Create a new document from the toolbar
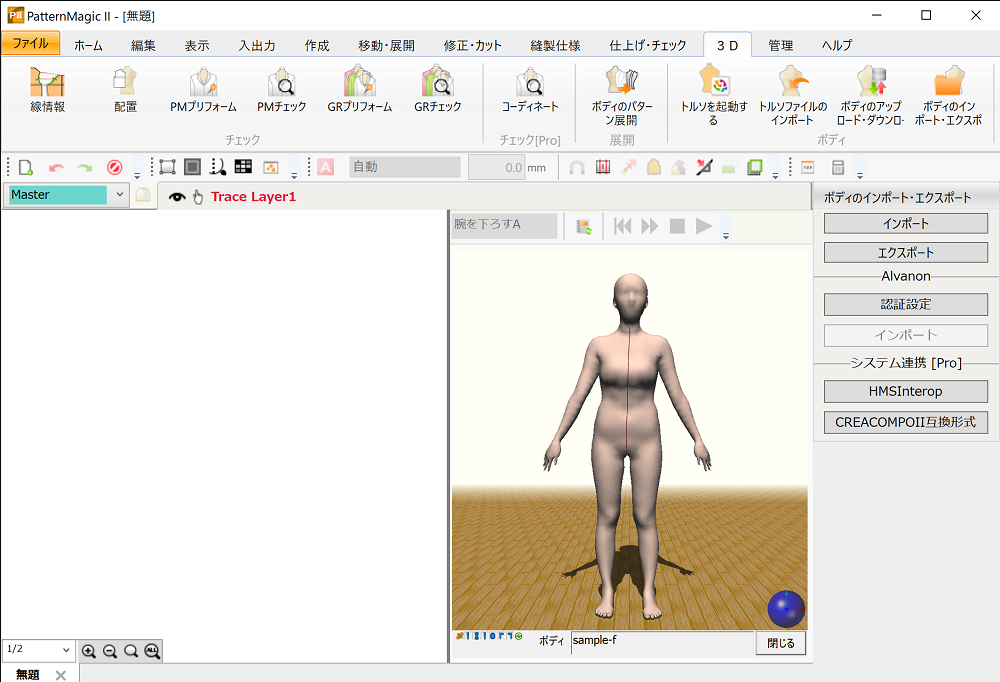This screenshot has width=1000, height=682. (26, 168)
